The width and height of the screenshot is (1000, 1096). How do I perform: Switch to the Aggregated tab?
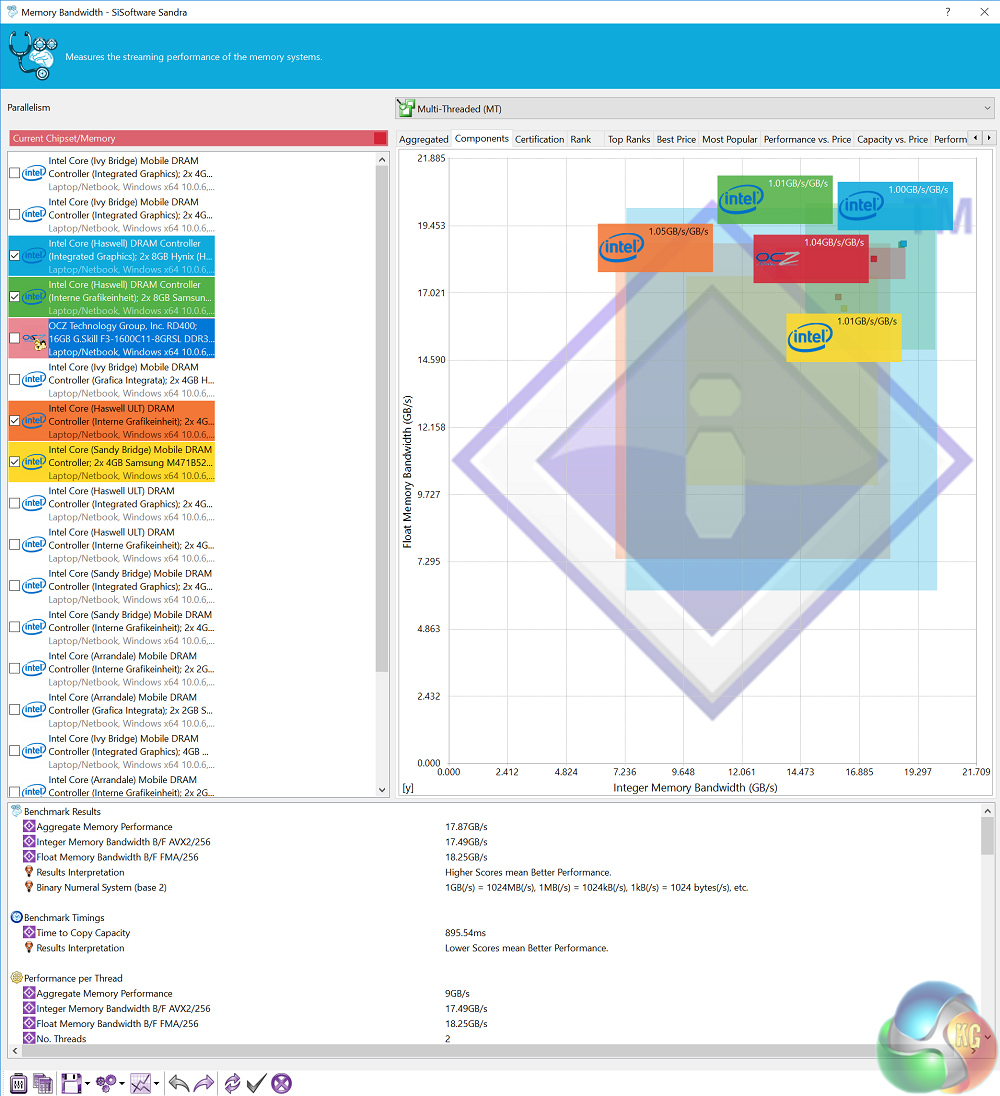click(423, 139)
